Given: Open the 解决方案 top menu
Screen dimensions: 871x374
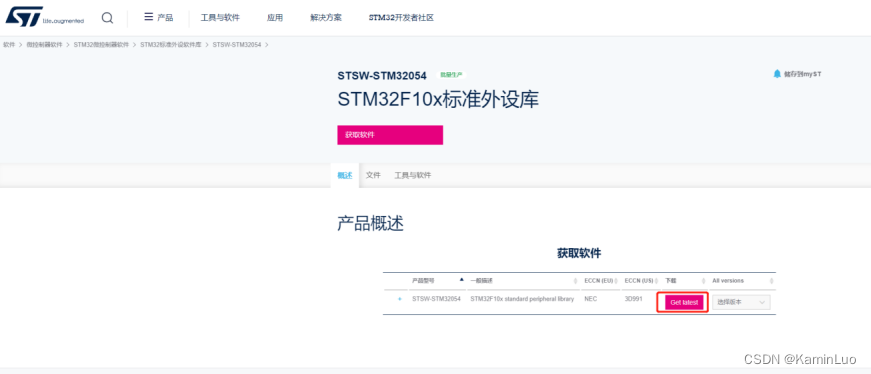Looking at the screenshot, I should 326,18.
